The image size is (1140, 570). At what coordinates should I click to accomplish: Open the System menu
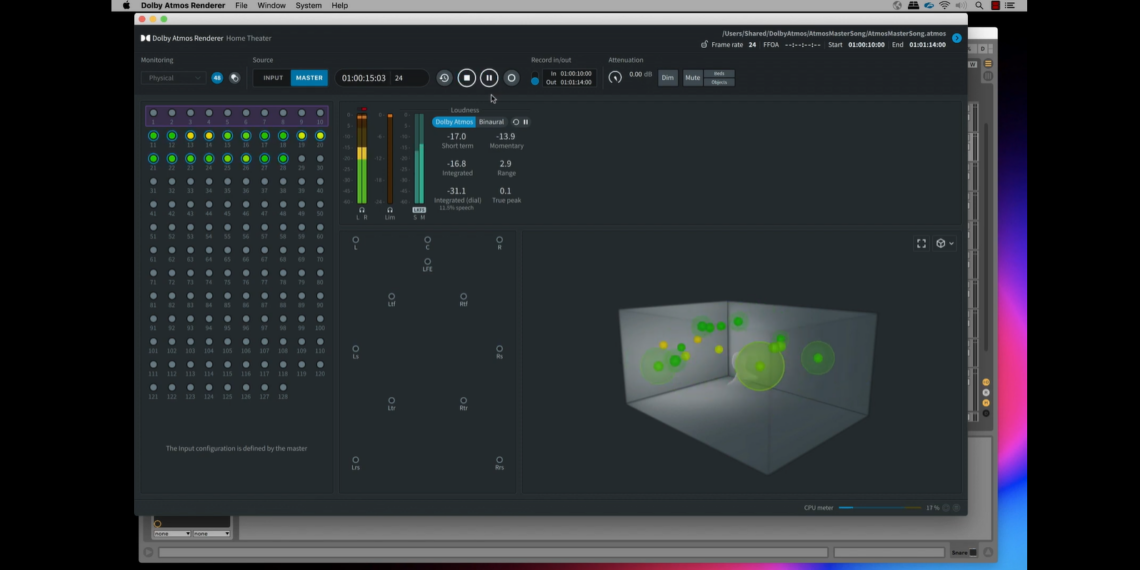click(x=308, y=5)
